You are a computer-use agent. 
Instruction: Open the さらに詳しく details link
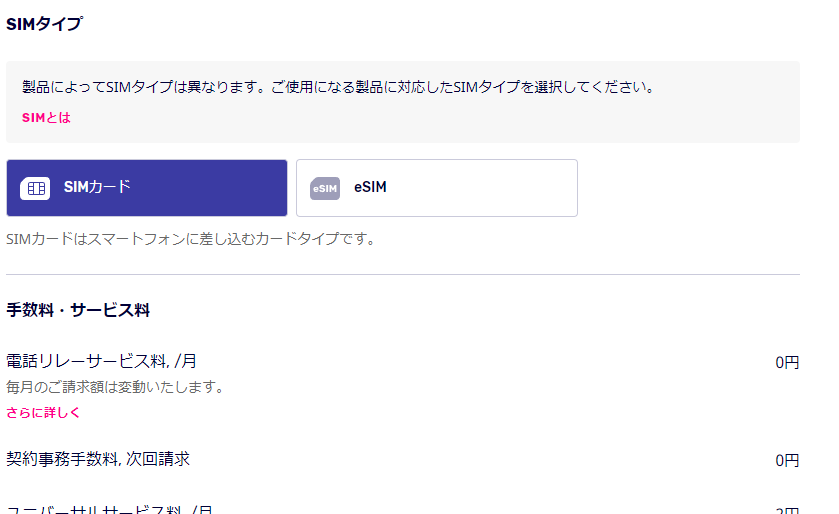coord(43,412)
